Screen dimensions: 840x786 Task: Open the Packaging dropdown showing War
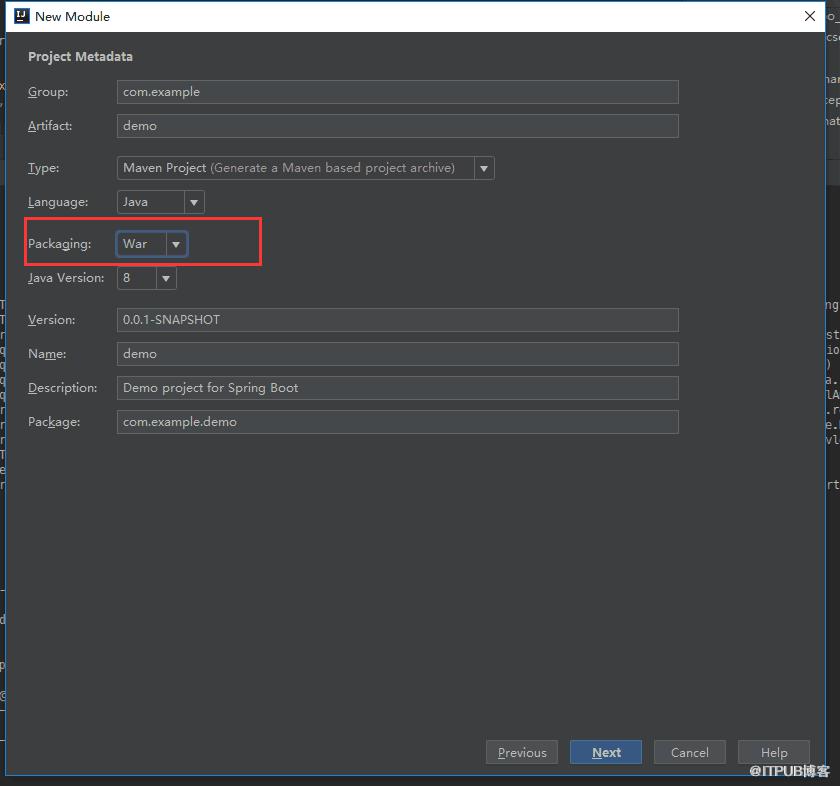pyautogui.click(x=152, y=244)
